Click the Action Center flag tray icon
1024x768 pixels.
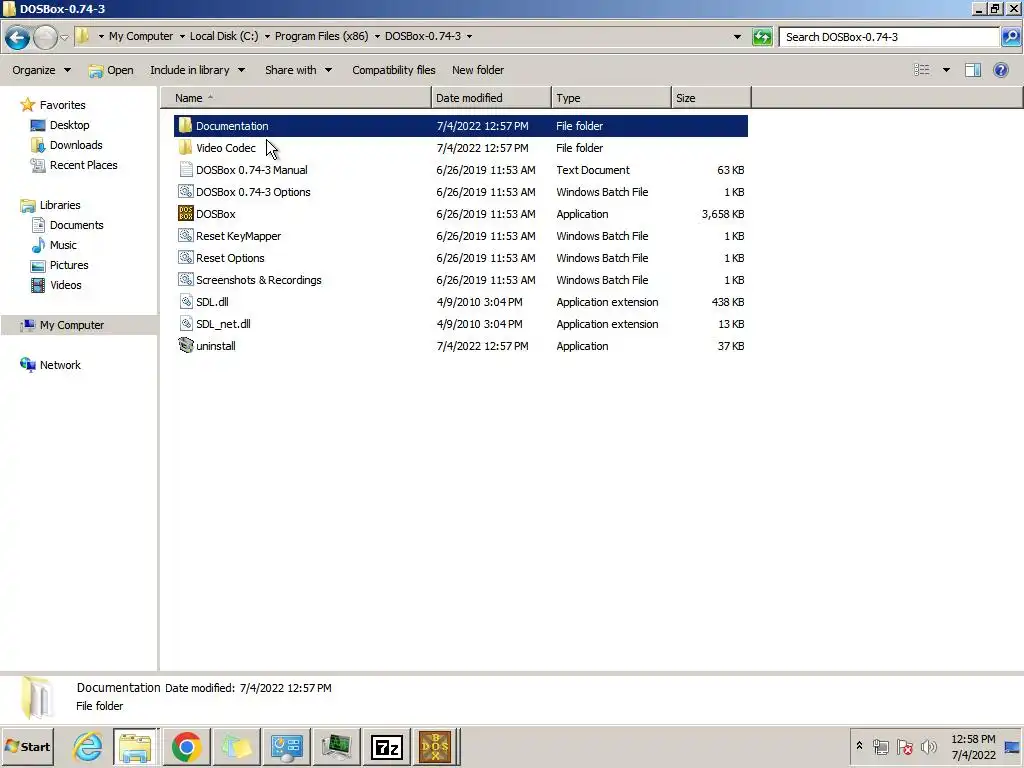point(904,746)
